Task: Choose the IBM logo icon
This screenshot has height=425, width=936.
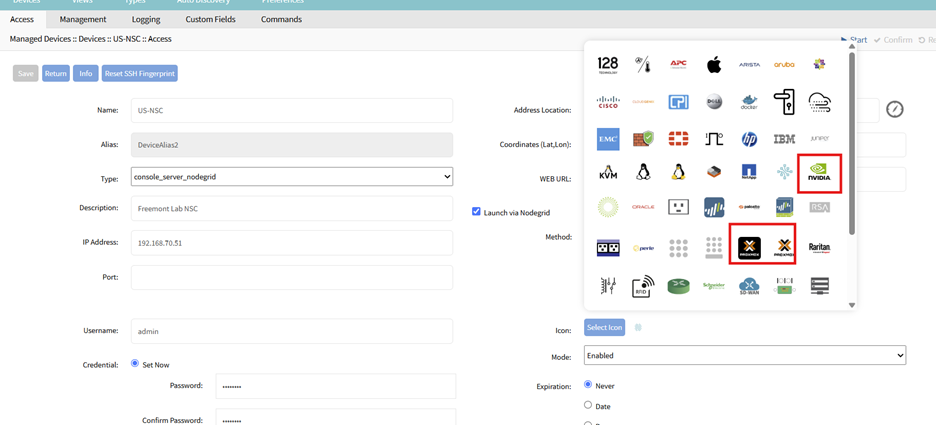Action: (x=784, y=139)
